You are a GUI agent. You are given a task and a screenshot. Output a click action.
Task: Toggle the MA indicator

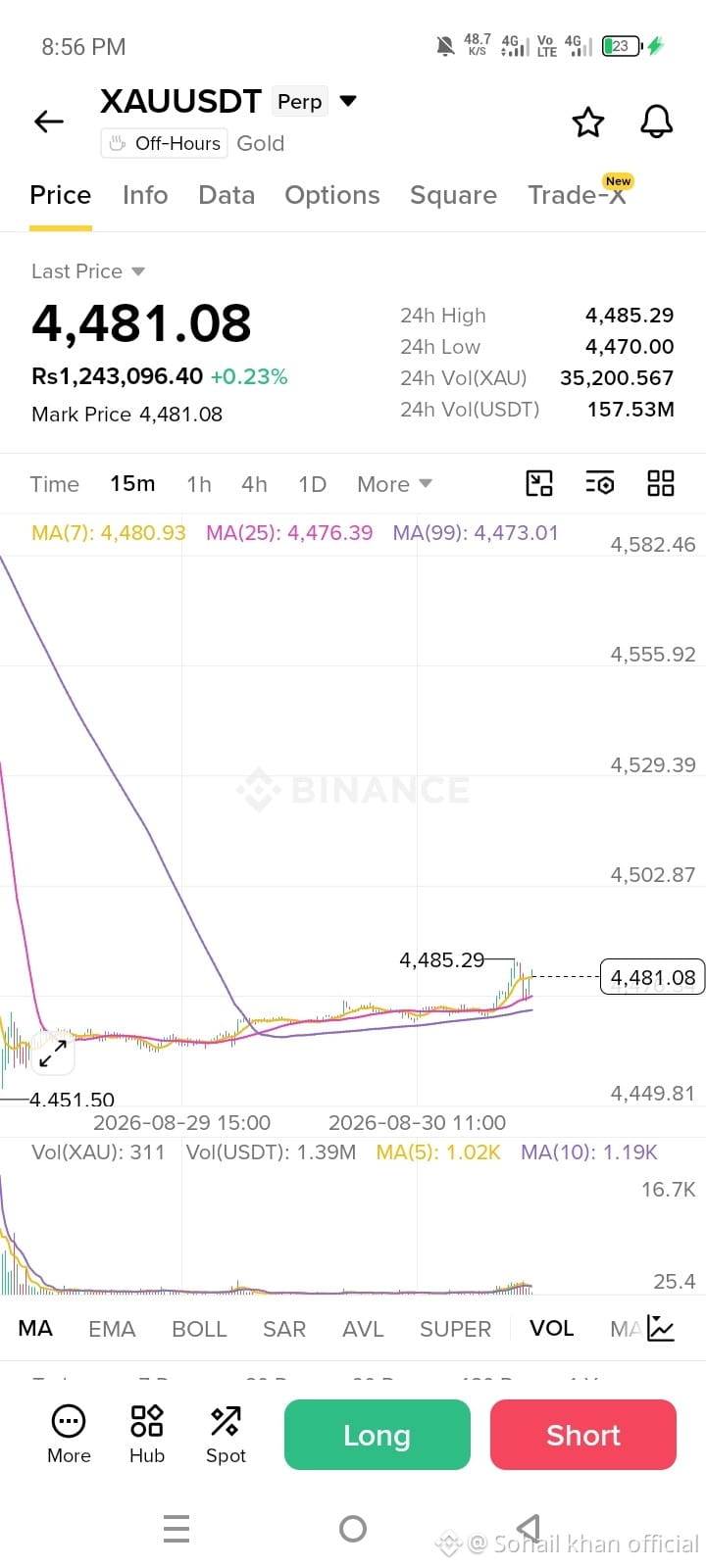(35, 1329)
